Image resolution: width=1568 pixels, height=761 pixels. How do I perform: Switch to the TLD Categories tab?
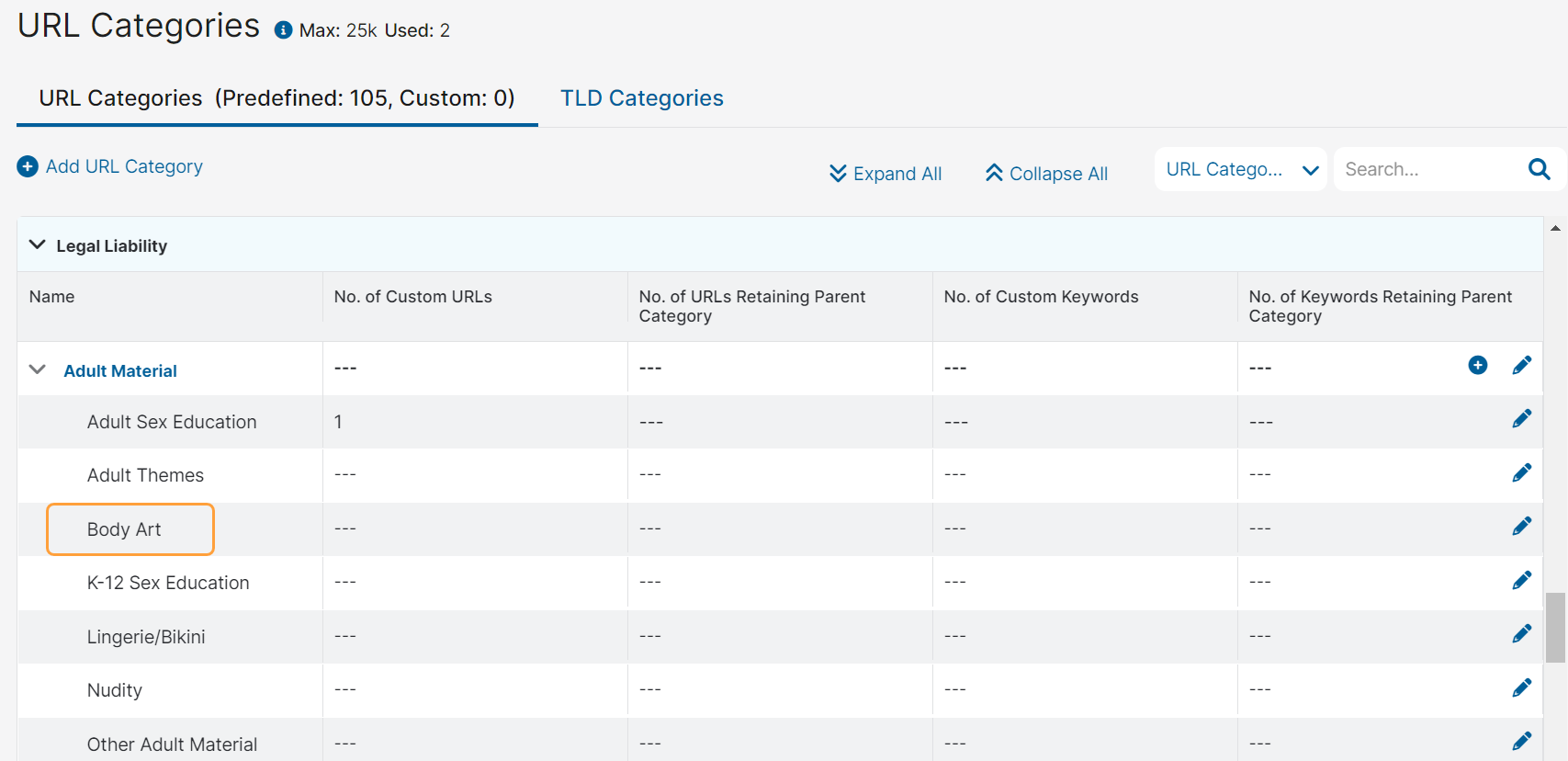[x=641, y=98]
